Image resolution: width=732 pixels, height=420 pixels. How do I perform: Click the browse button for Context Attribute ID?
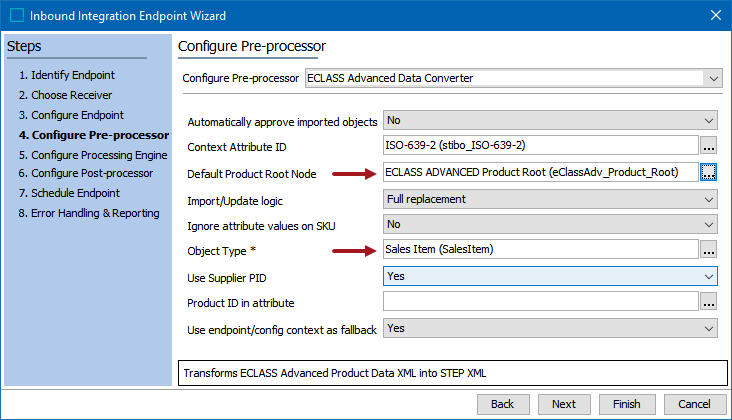709,146
